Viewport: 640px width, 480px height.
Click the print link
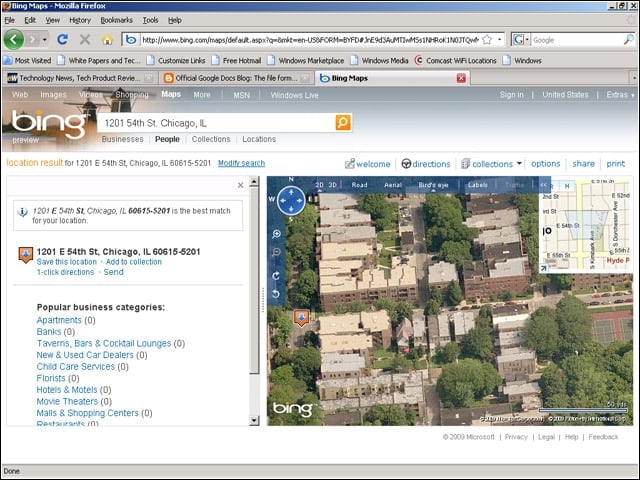click(616, 164)
